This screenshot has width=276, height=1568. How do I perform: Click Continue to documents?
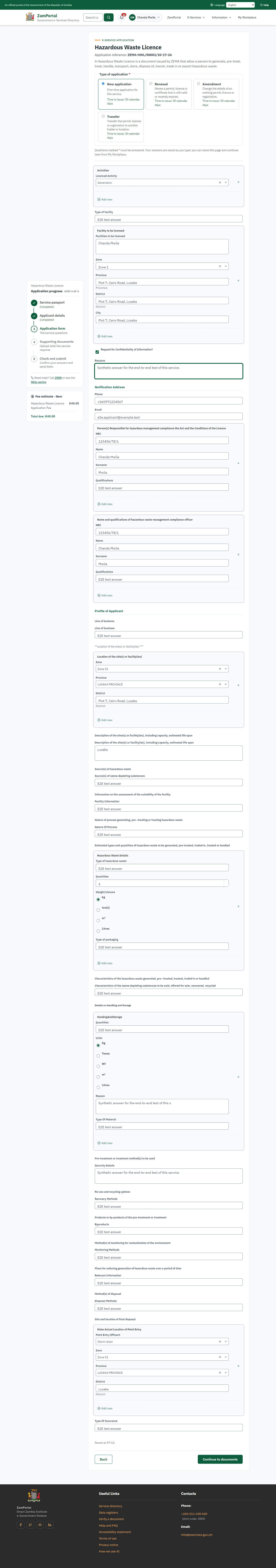pos(220,1459)
